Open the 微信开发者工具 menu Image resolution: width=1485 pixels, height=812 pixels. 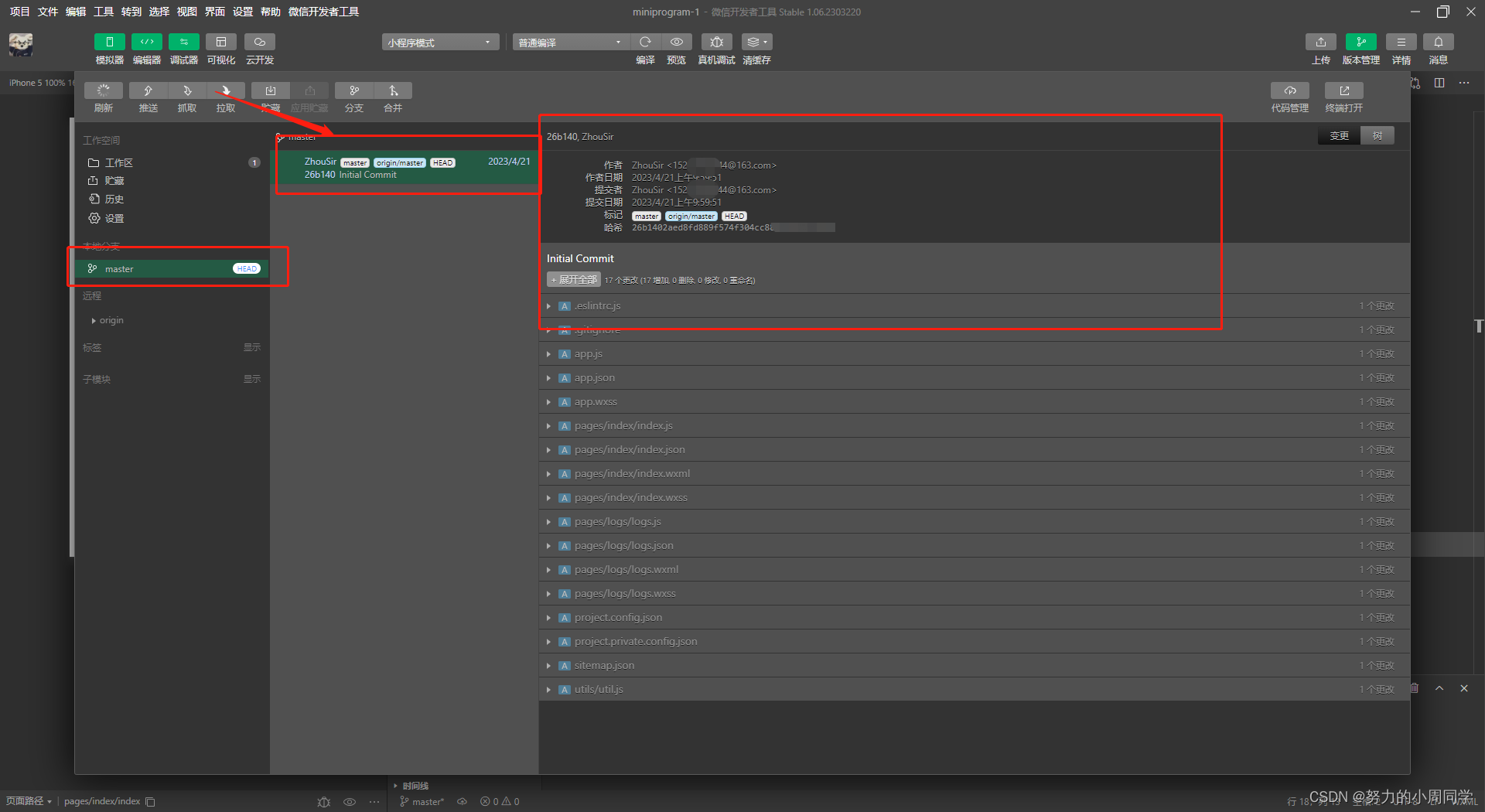tap(323, 12)
